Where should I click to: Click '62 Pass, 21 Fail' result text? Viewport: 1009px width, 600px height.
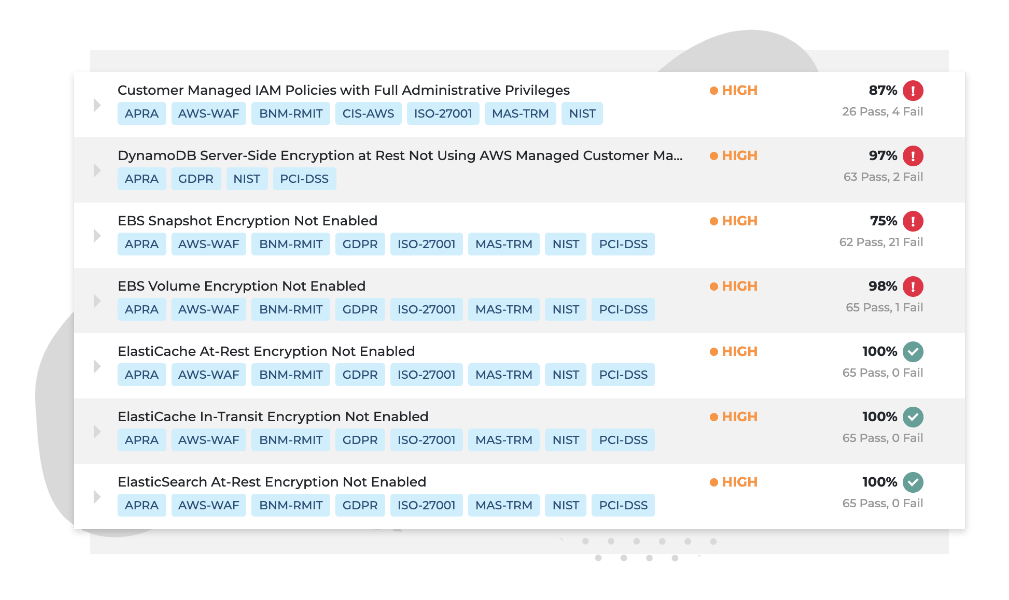[x=881, y=242]
